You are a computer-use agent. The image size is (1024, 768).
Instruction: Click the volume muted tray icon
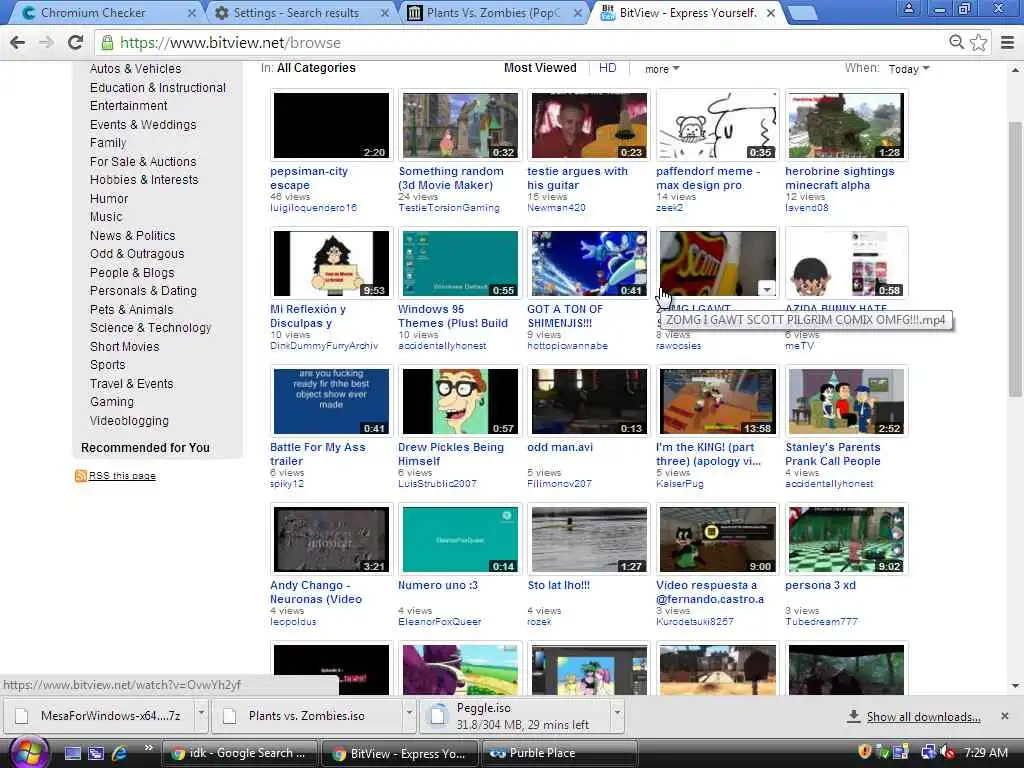coord(946,752)
